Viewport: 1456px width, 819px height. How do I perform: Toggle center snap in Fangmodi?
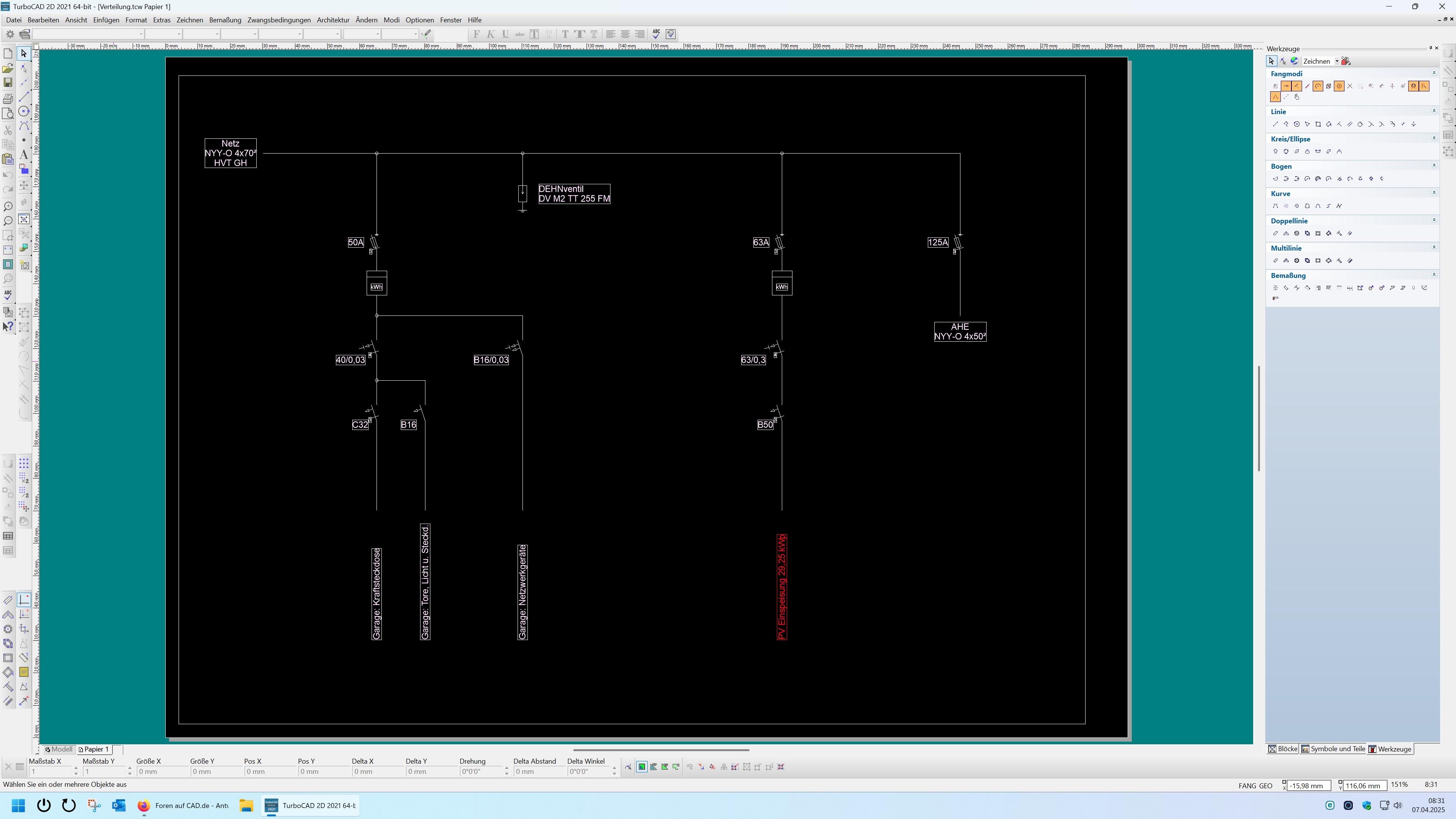pyautogui.click(x=1318, y=86)
